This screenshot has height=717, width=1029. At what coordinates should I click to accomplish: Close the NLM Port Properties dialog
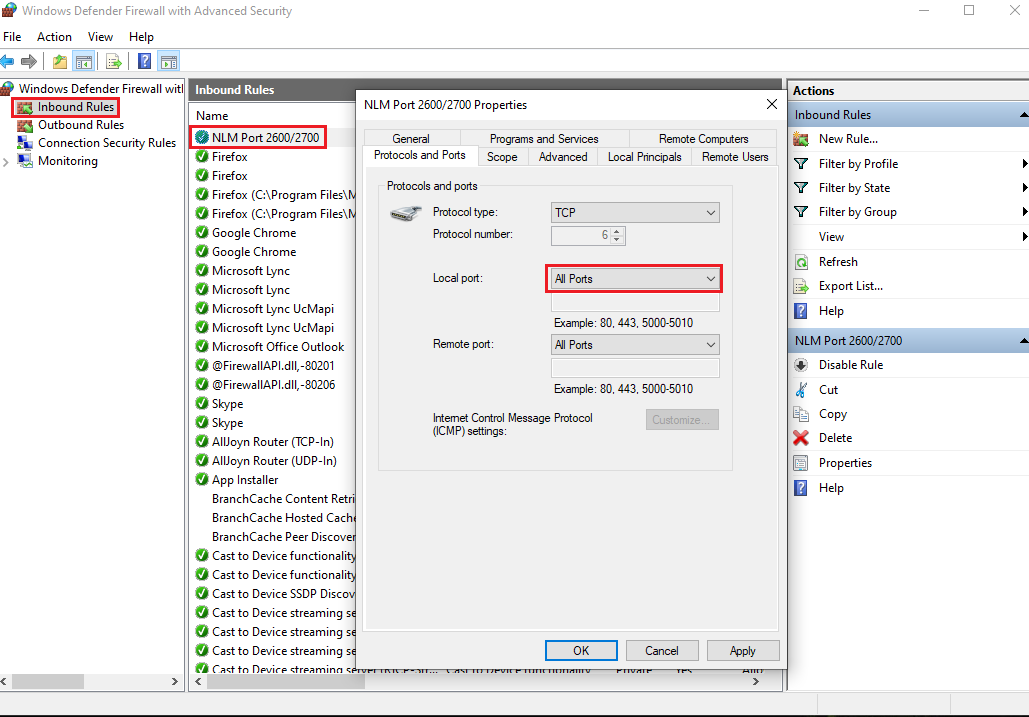[772, 104]
